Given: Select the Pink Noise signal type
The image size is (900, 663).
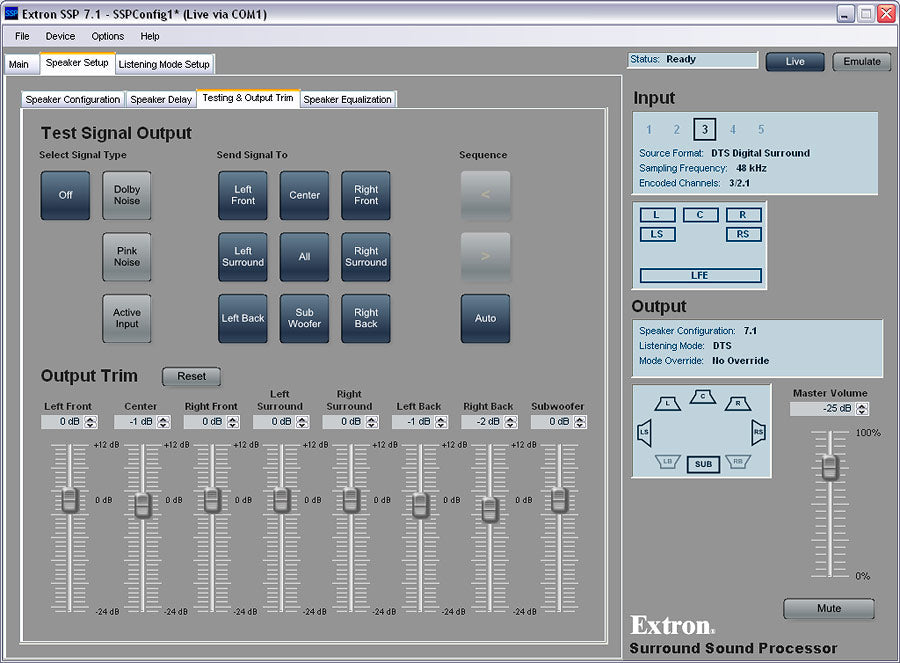Looking at the screenshot, I should 127,257.
